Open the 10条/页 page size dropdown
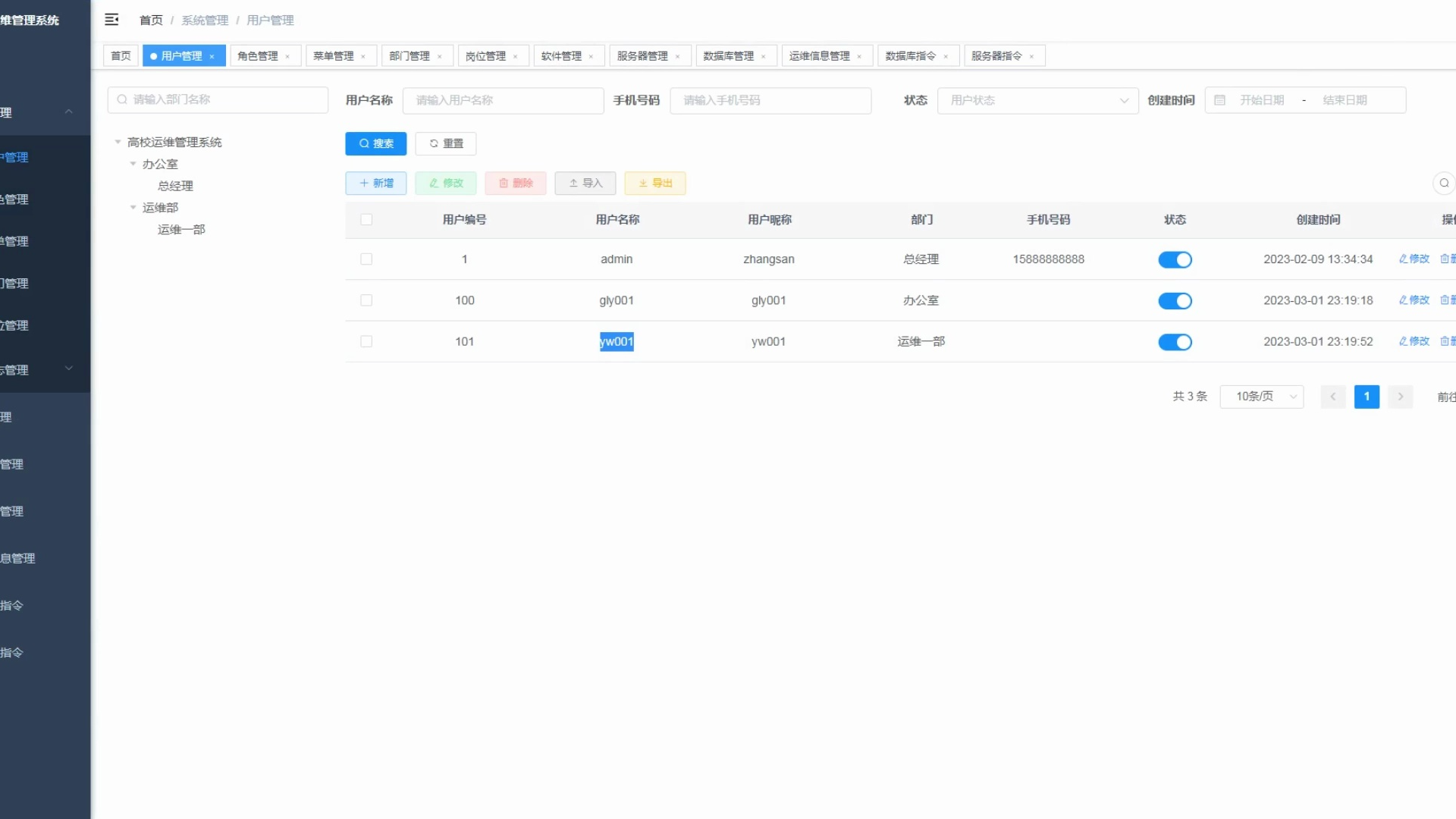Viewport: 1456px width, 819px height. click(1261, 397)
